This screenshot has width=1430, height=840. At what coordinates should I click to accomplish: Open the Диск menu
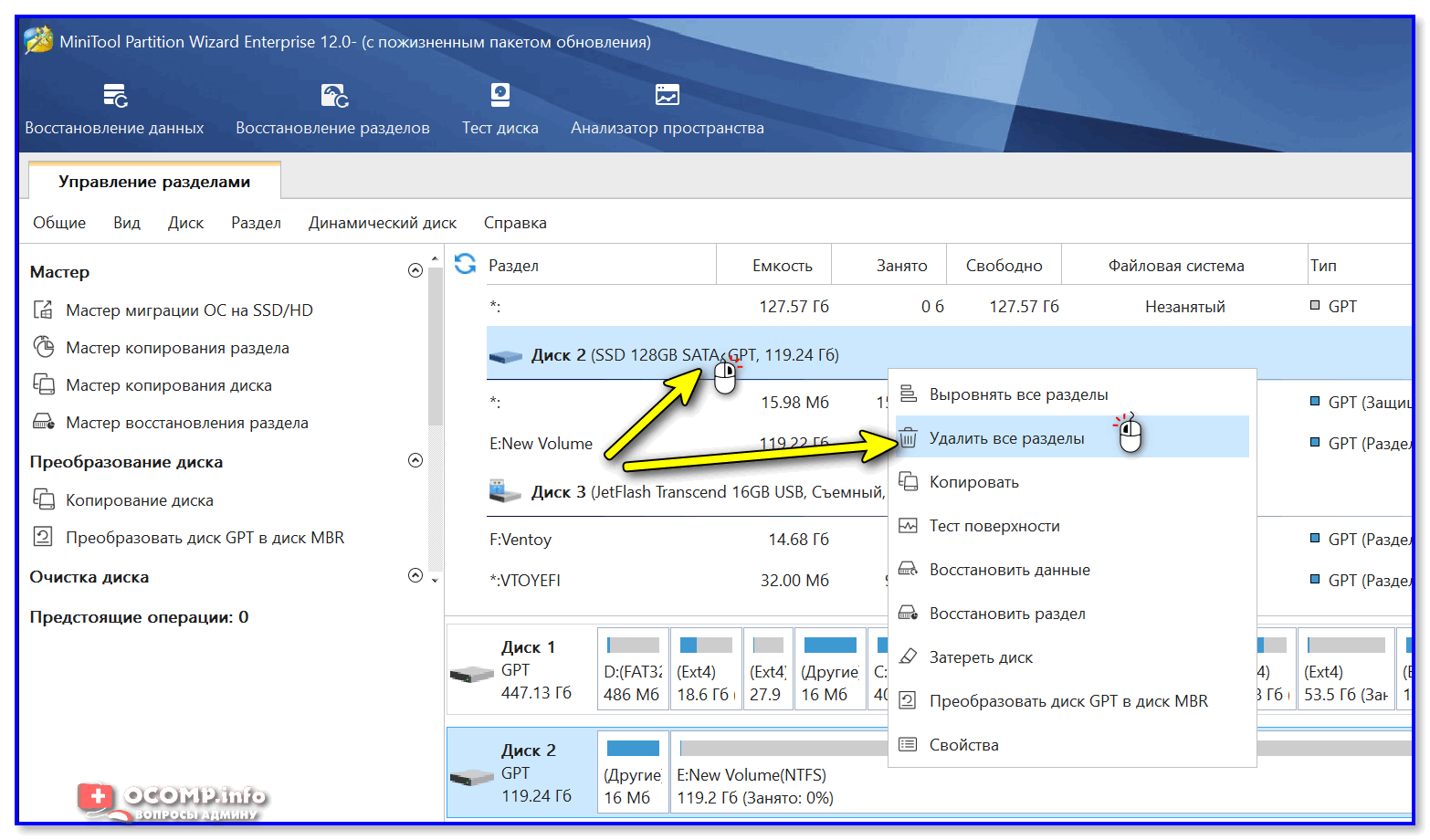(185, 223)
